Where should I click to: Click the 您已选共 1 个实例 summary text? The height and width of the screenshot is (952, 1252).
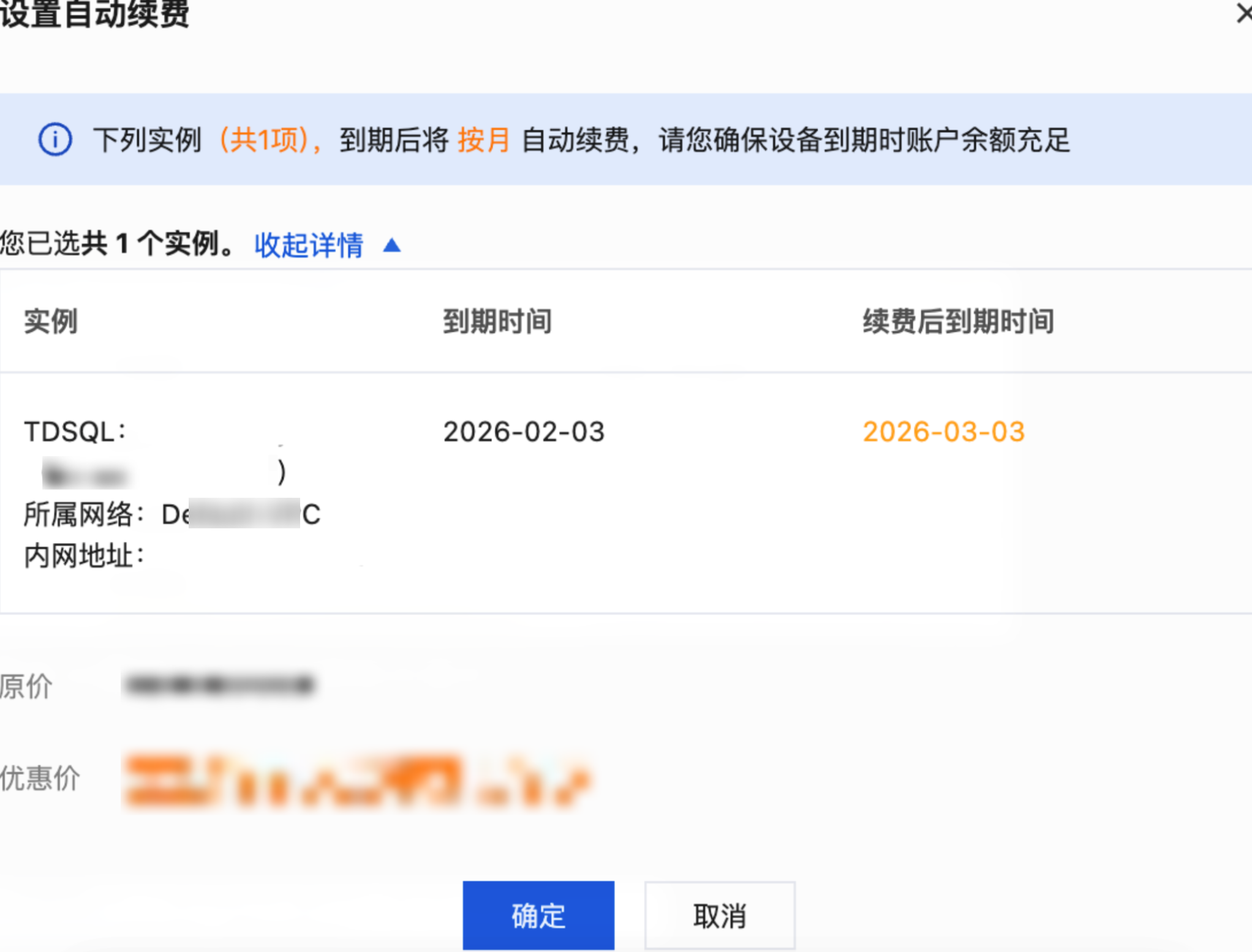[x=116, y=244]
